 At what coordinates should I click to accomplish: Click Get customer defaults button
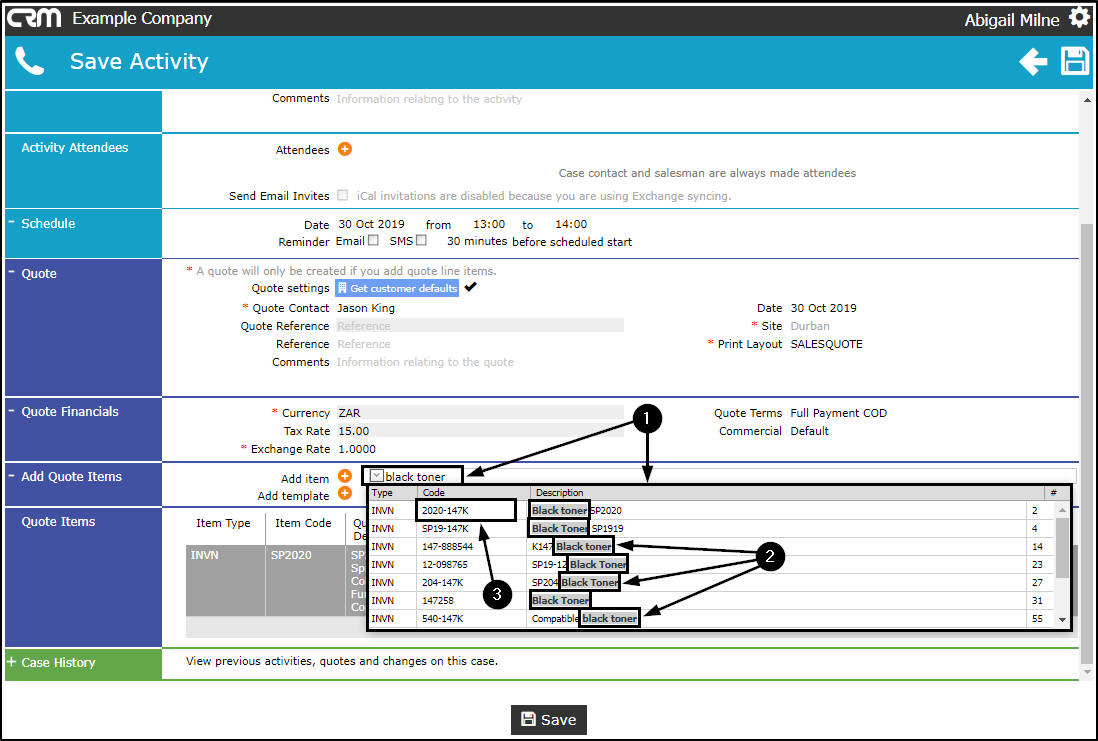pos(397,288)
